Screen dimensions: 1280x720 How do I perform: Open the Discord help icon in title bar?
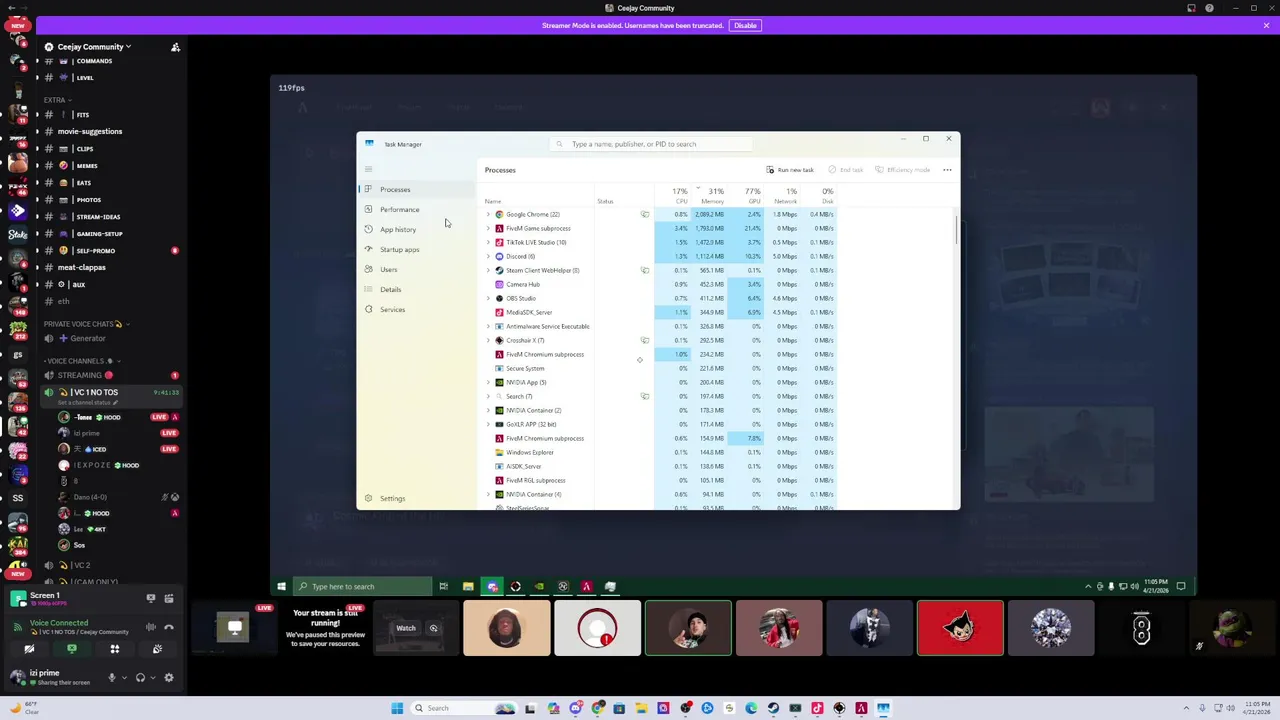click(x=1209, y=8)
